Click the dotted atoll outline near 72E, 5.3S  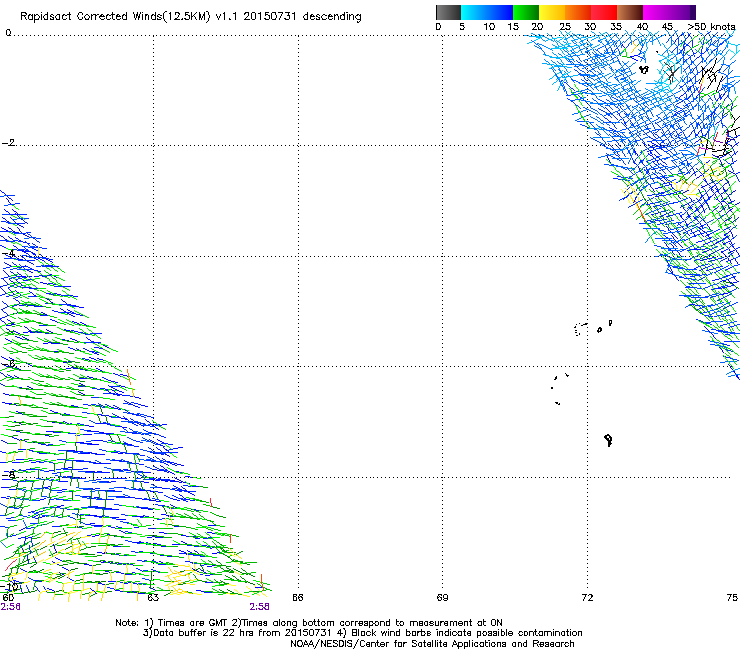(x=580, y=329)
